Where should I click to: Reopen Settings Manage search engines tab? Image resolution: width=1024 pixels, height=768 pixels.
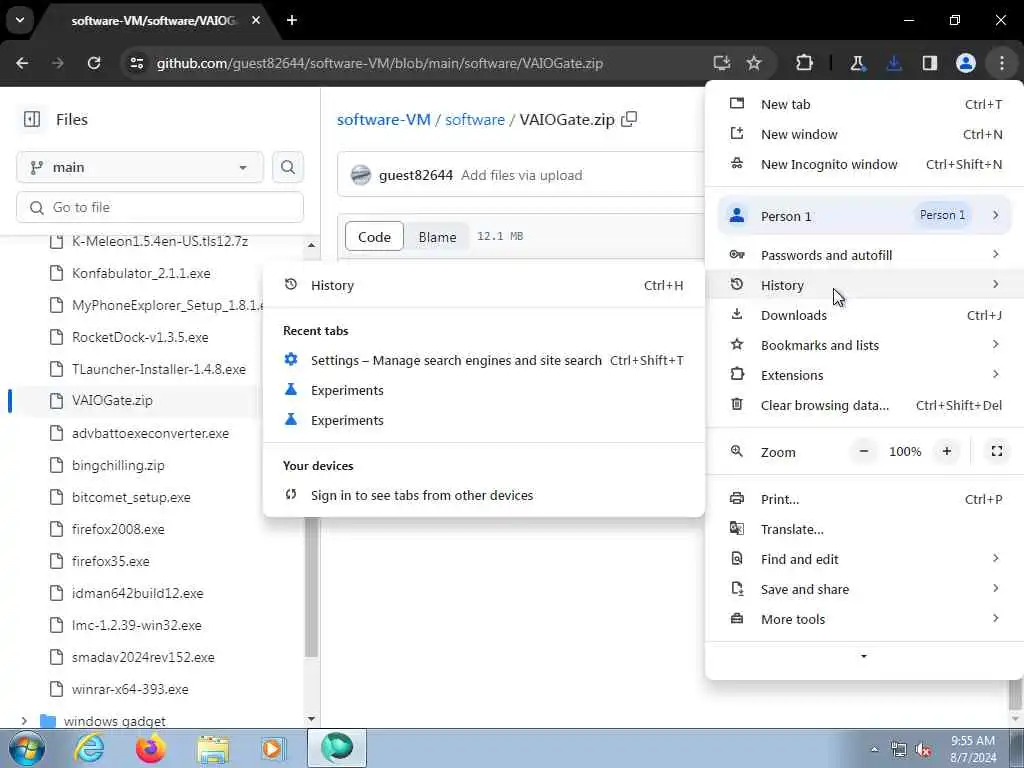(484, 360)
